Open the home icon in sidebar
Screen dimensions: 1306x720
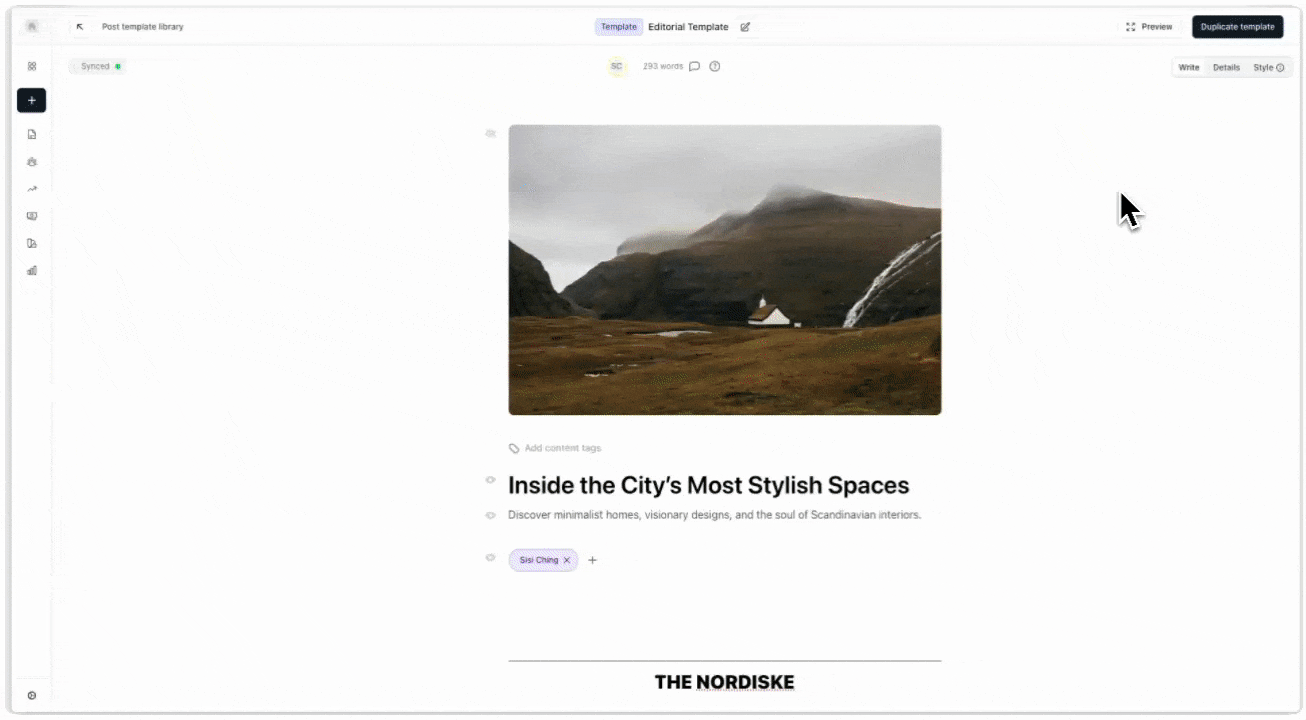click(32, 27)
